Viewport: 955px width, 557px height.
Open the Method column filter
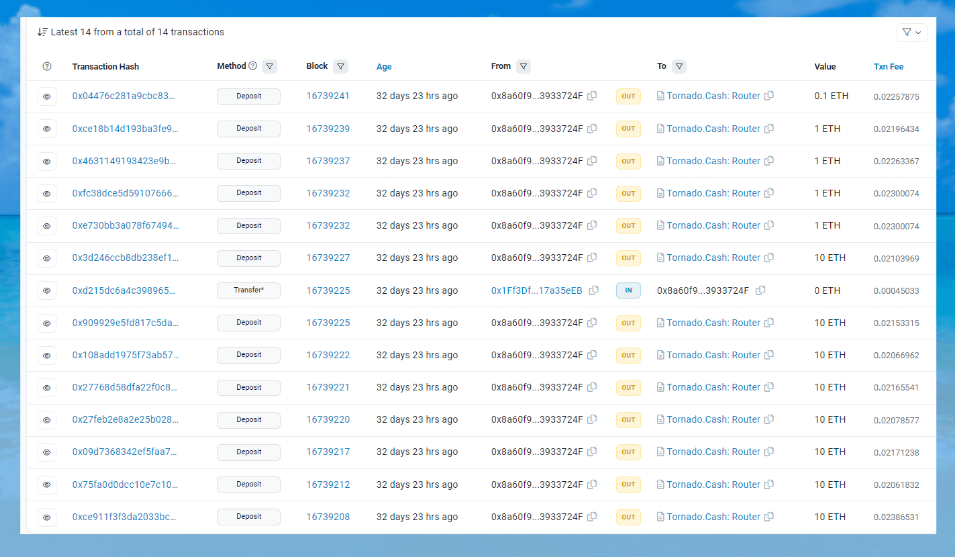click(268, 67)
